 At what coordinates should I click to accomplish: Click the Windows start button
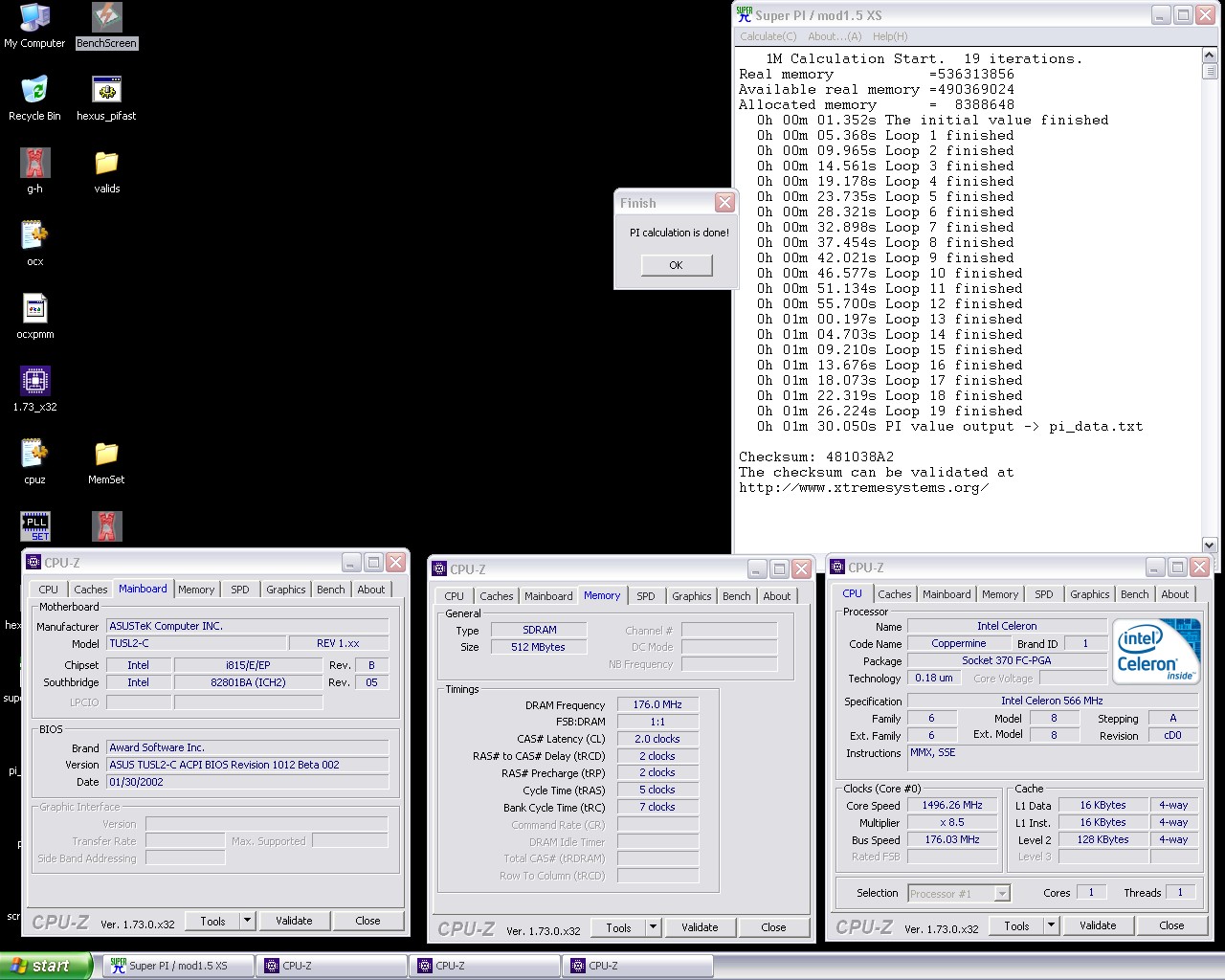coord(46,966)
